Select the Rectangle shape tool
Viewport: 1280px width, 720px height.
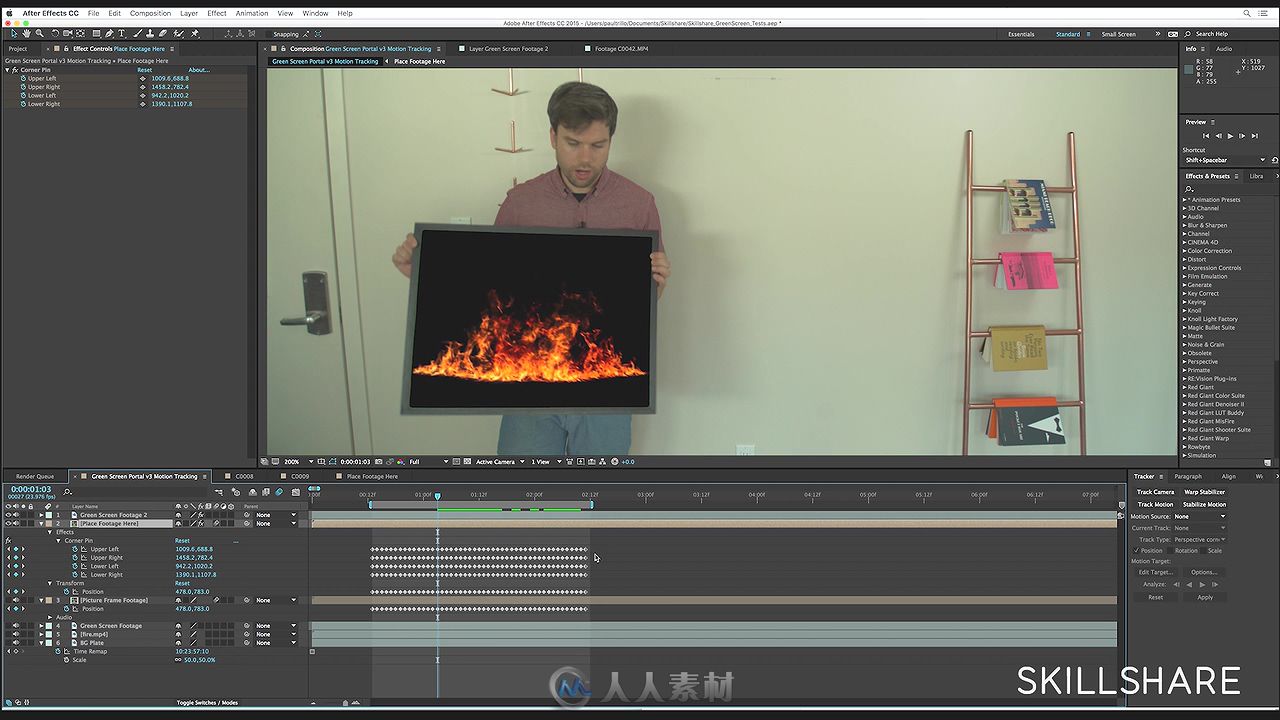(96, 34)
